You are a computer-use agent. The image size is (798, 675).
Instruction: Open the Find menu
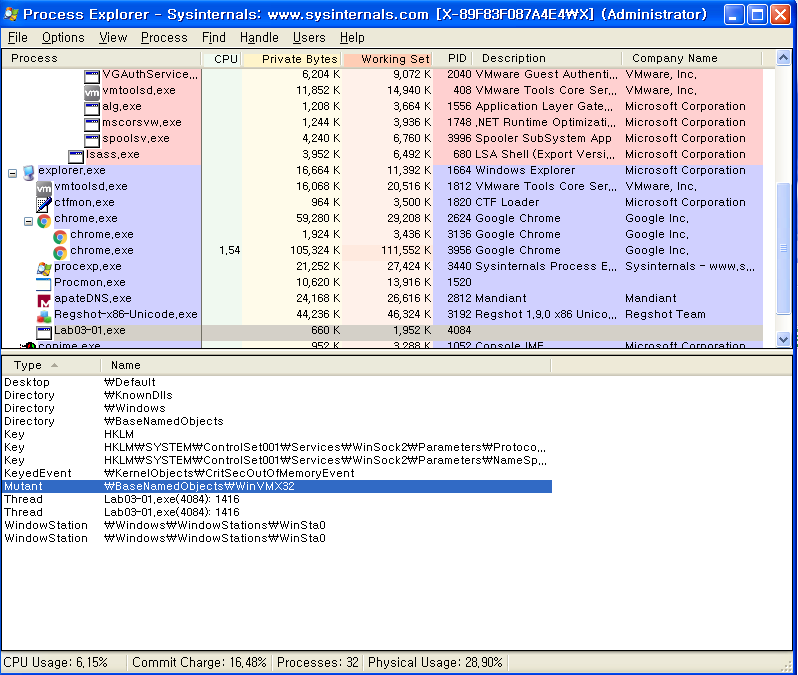214,38
